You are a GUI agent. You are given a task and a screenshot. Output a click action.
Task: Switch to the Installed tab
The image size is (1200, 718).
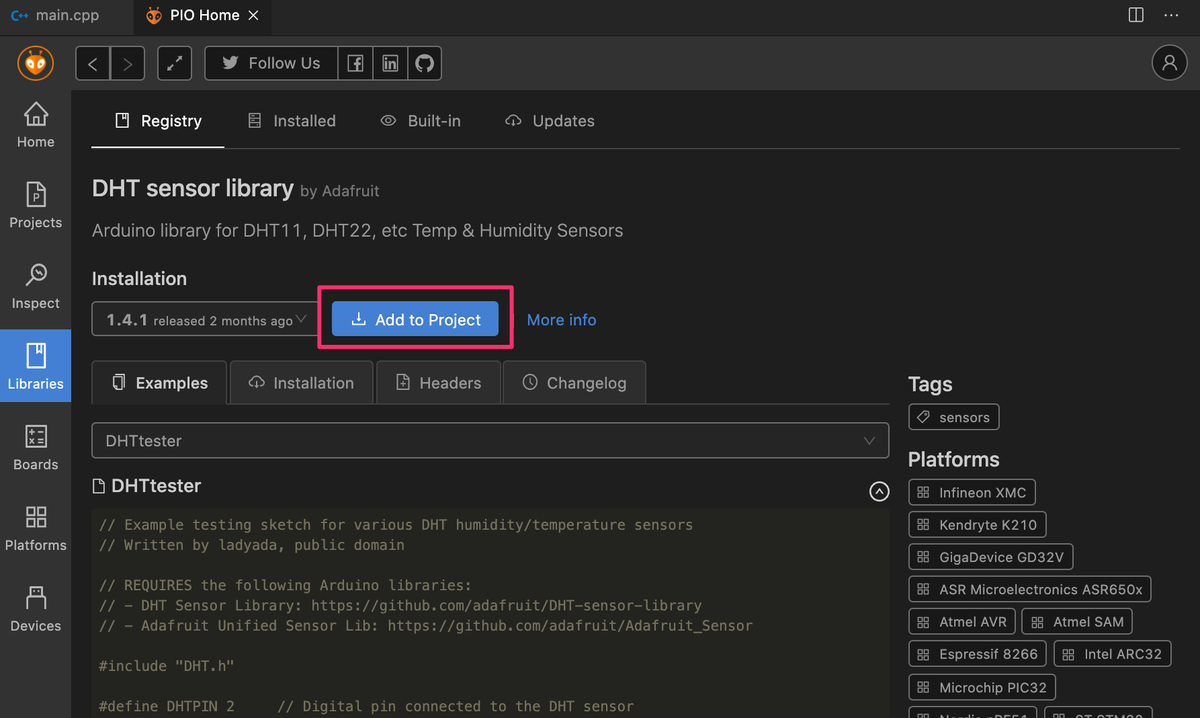(292, 121)
